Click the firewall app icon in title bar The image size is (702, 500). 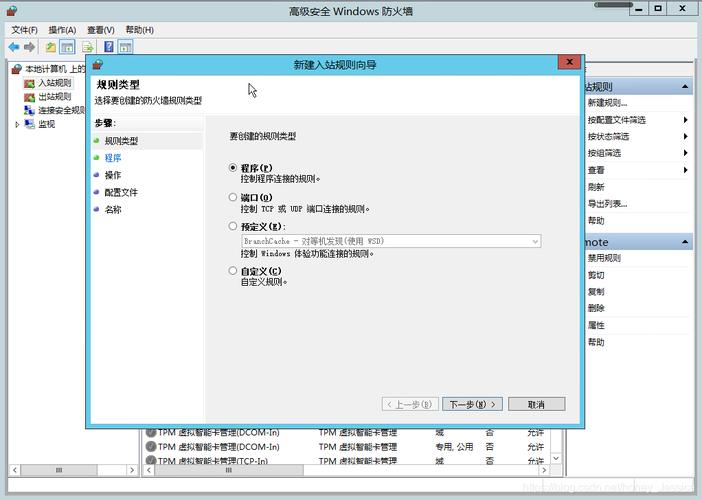pyautogui.click(x=12, y=11)
